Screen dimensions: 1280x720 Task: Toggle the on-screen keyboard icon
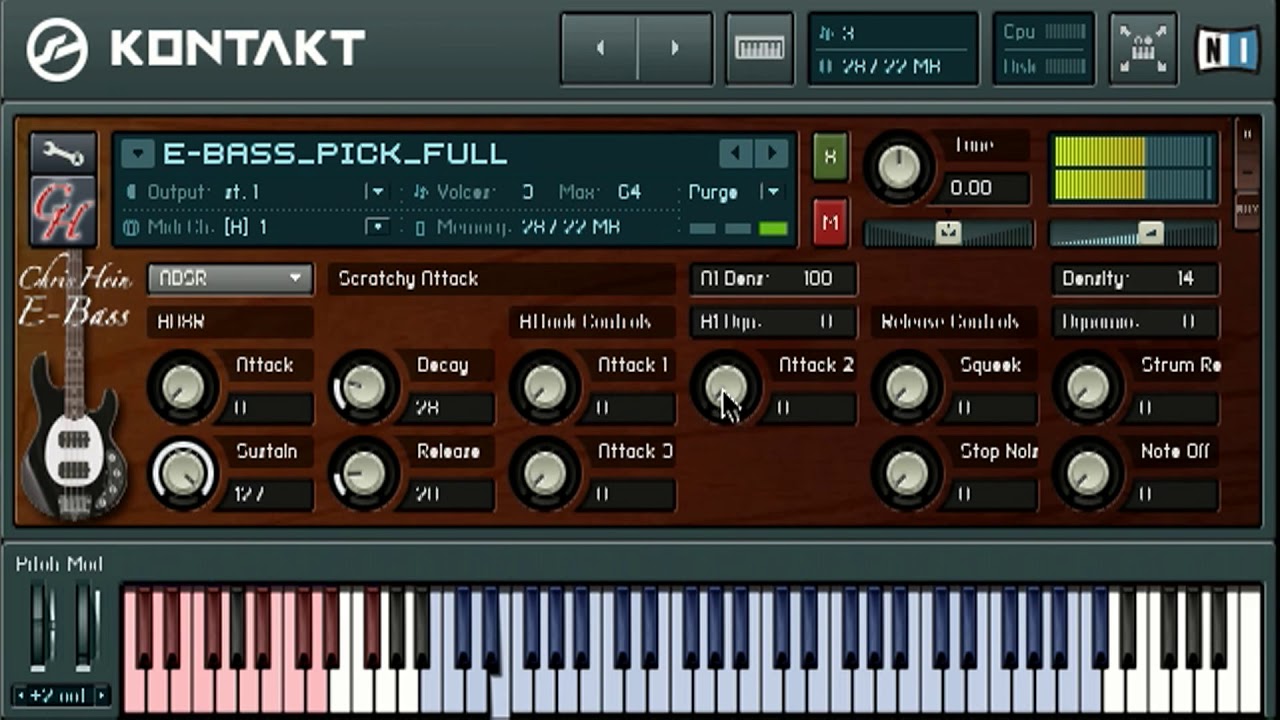pyautogui.click(x=759, y=48)
